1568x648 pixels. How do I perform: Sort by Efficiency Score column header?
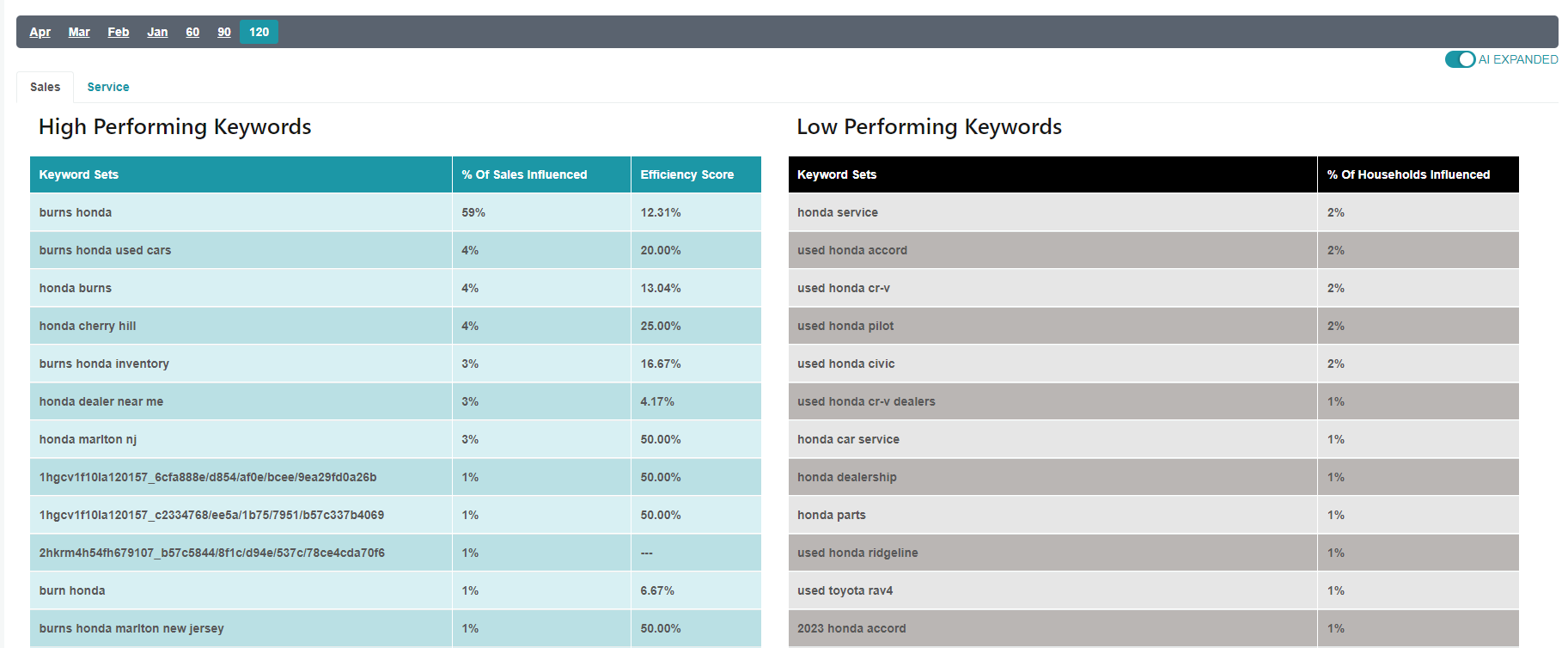click(686, 174)
